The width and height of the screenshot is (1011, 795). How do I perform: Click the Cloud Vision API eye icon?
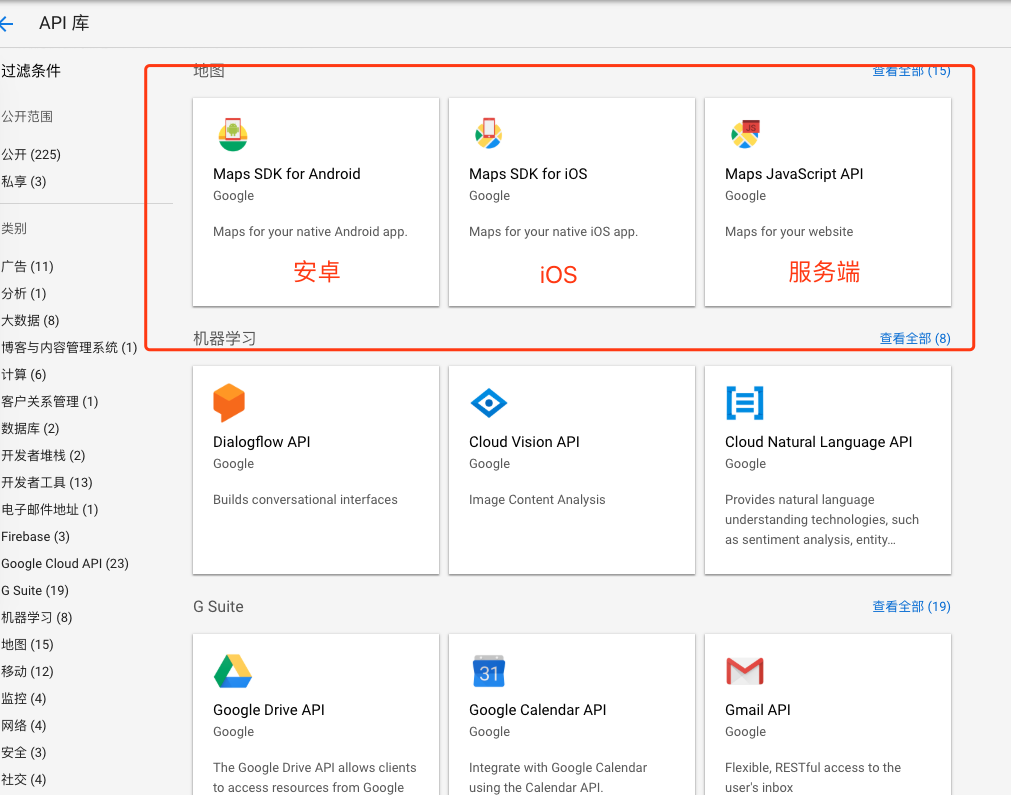488,403
